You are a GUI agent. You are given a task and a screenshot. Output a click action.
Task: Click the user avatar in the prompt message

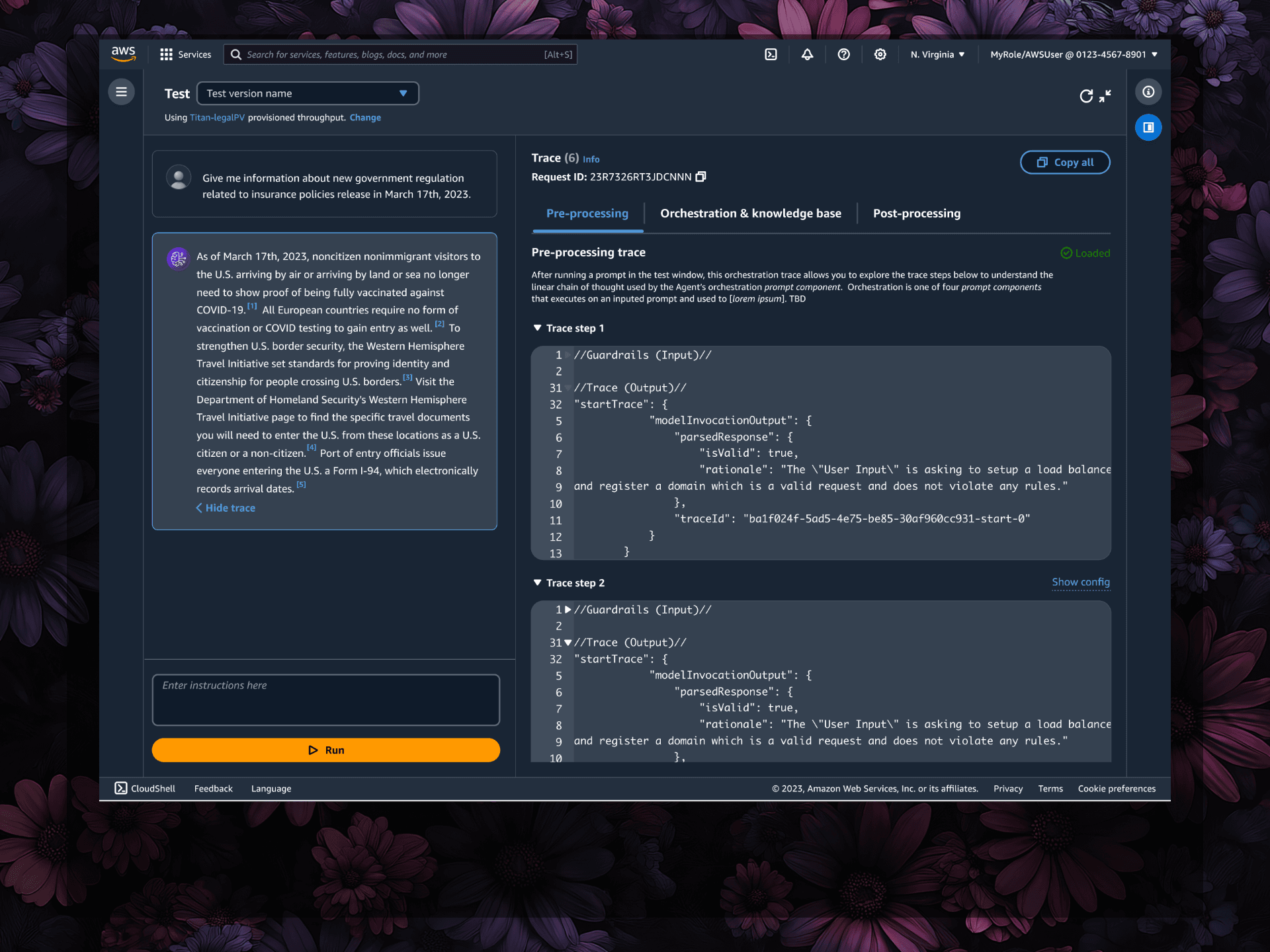click(x=179, y=178)
